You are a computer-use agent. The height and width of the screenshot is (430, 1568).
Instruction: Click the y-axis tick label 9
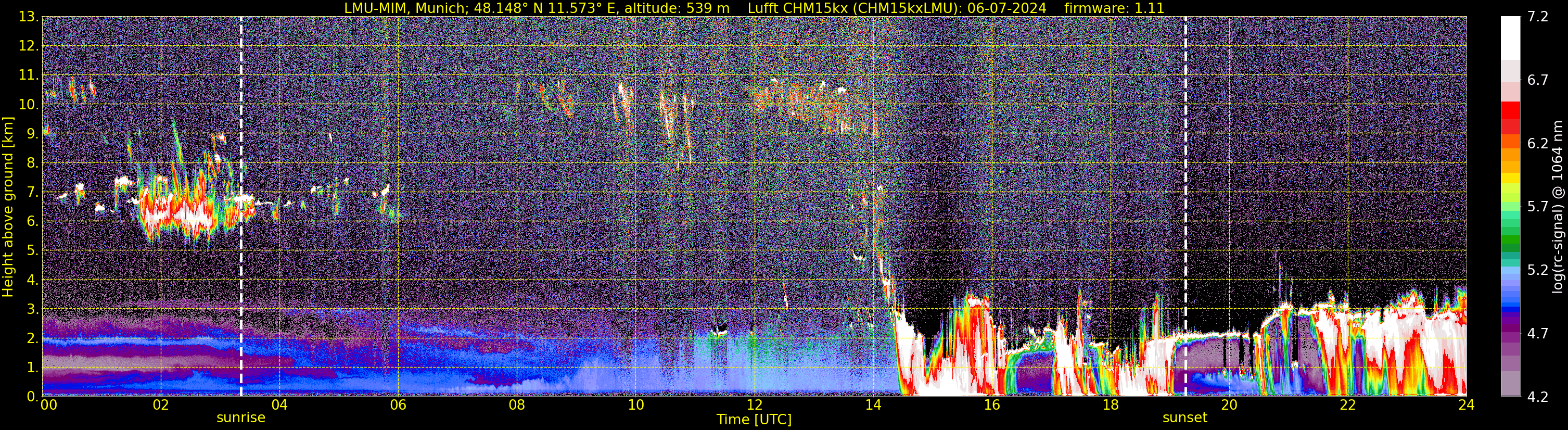(33, 134)
